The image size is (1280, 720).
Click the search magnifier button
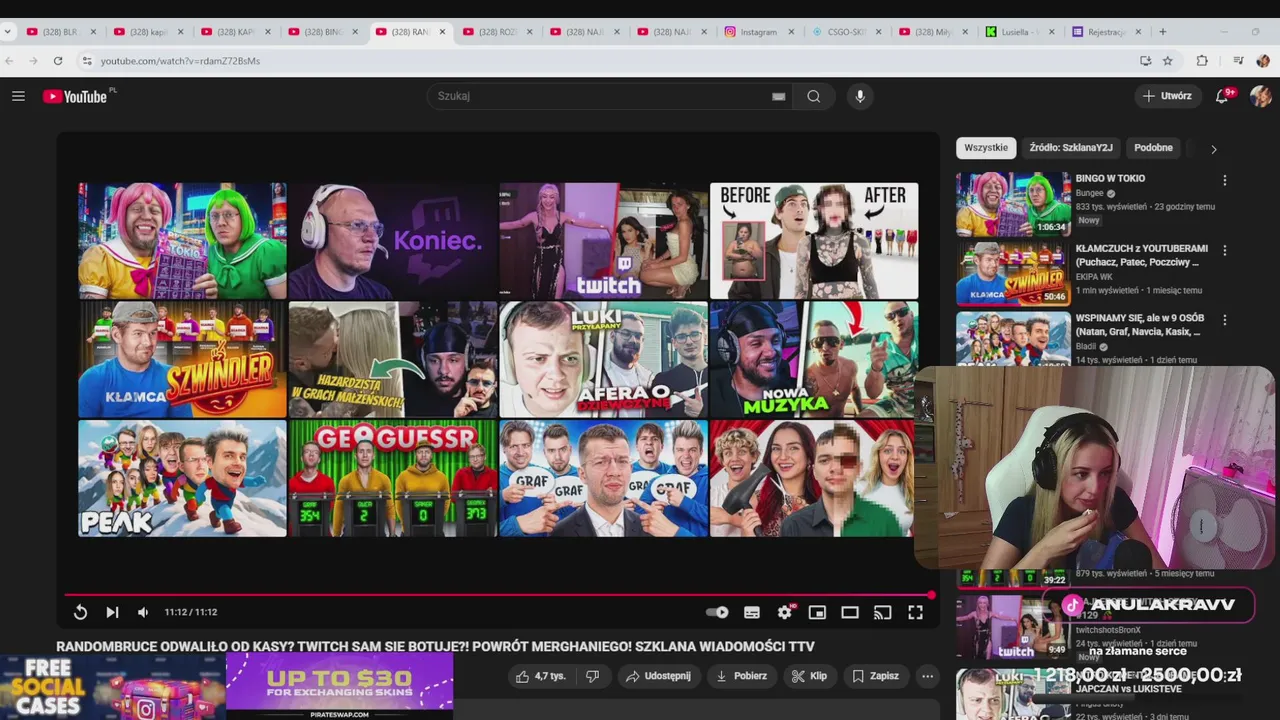point(814,96)
